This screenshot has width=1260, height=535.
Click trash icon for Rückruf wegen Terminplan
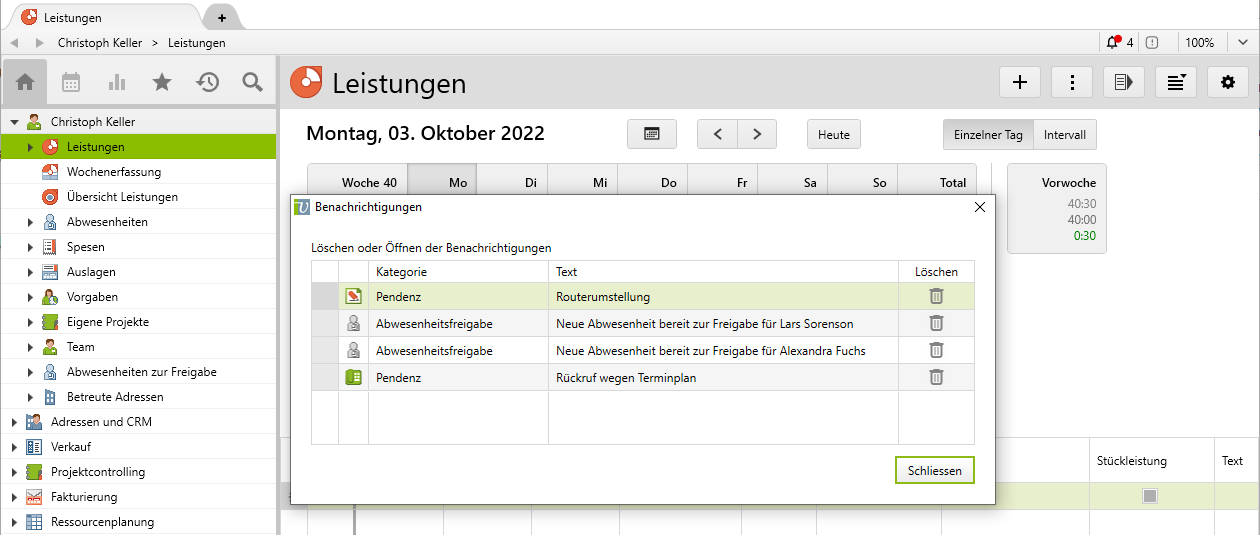click(x=936, y=377)
